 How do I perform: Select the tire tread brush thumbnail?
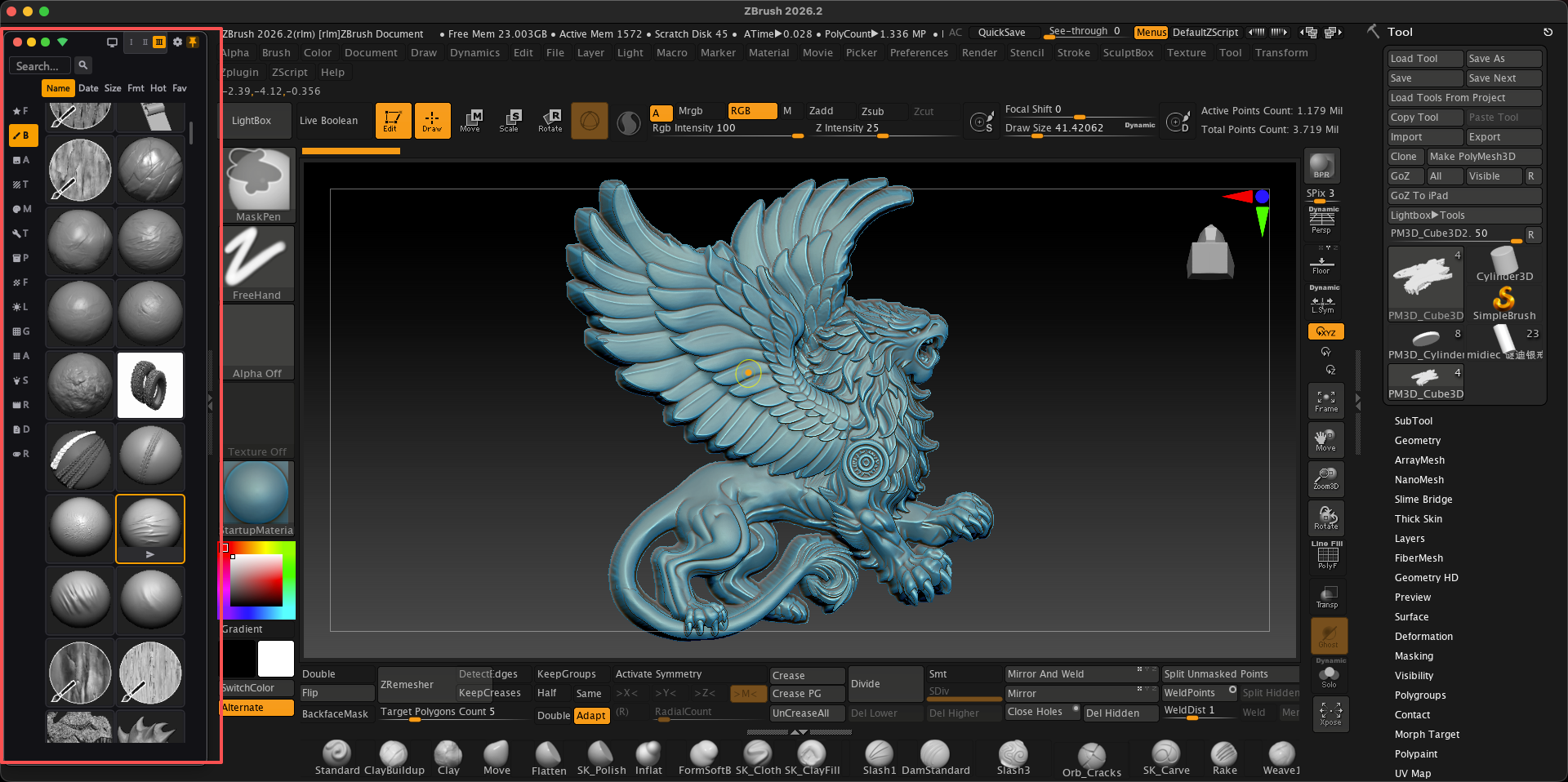[150, 385]
